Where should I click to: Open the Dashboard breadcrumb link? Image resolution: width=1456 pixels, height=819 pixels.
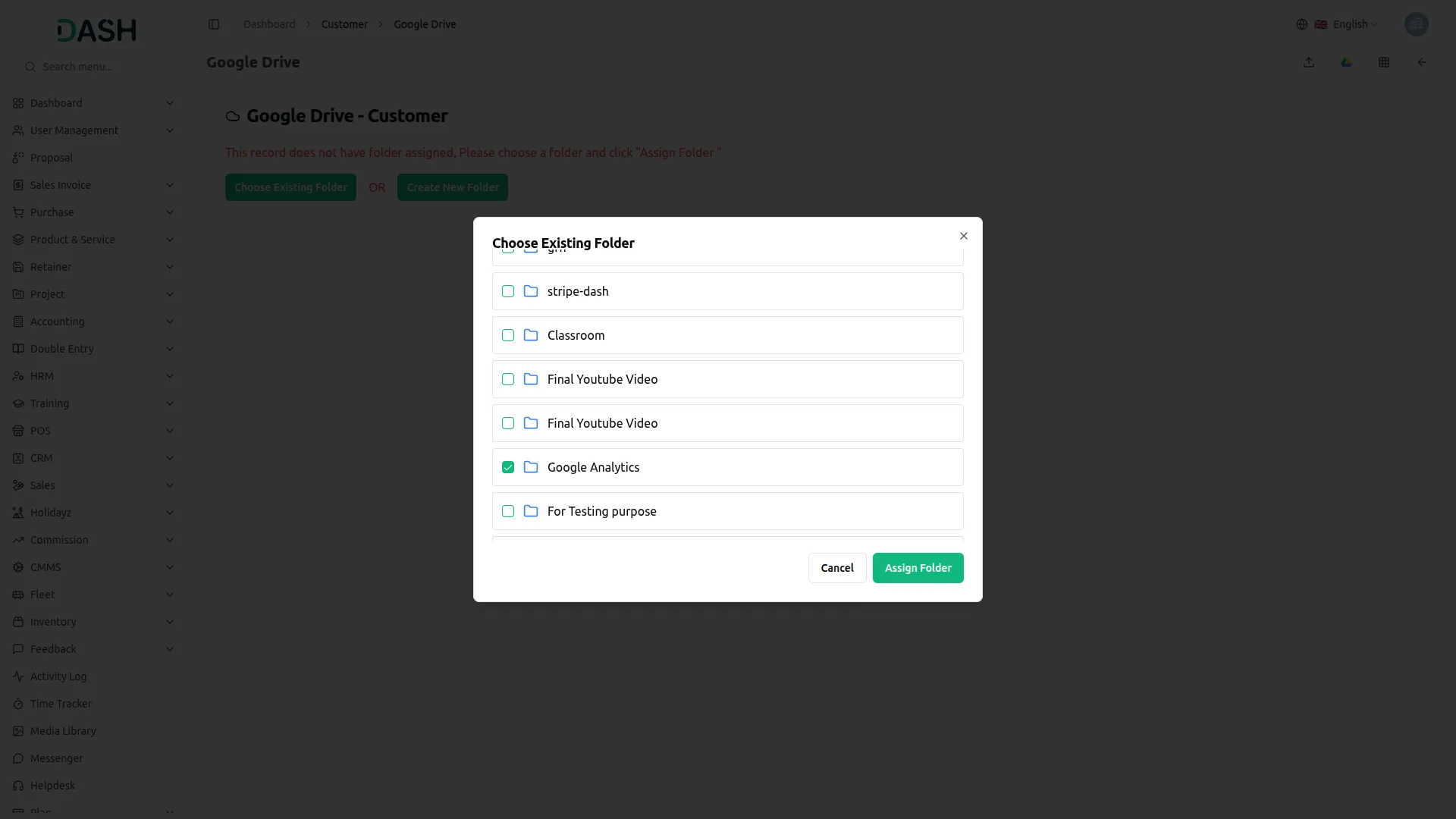(x=268, y=24)
